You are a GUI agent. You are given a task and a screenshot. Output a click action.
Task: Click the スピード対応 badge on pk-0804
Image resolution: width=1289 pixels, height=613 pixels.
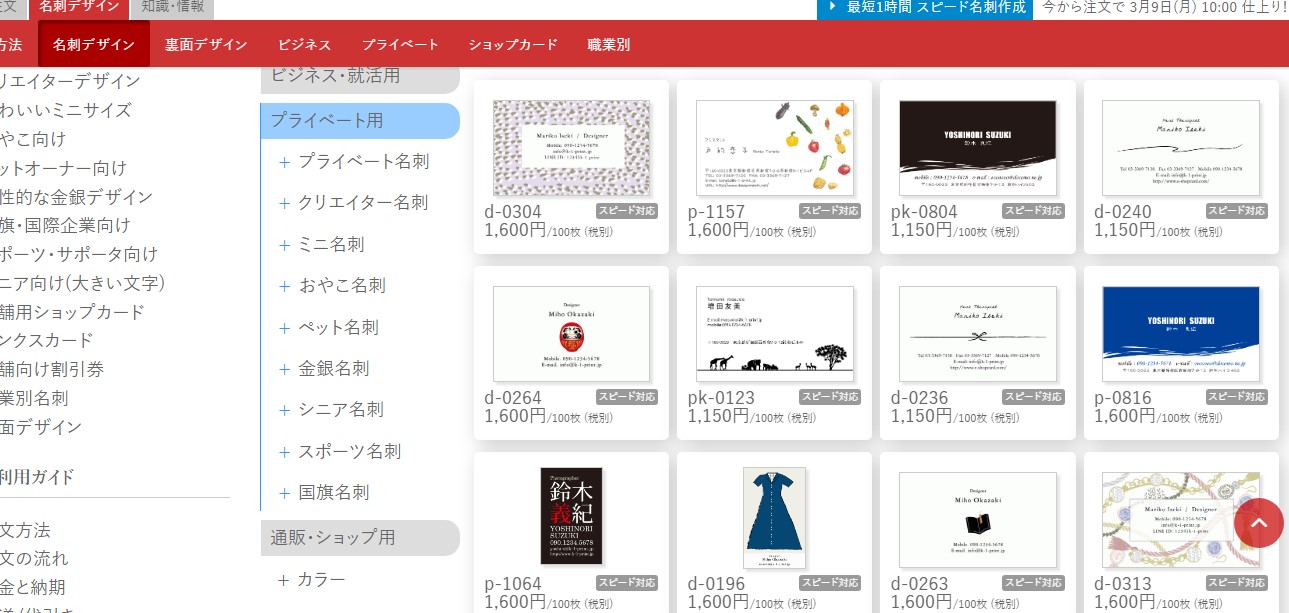pyautogui.click(x=1033, y=211)
